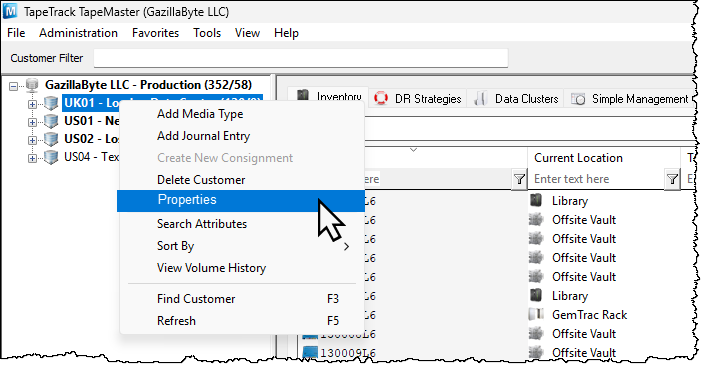Click the tape icon next to 130009L6

pos(310,352)
